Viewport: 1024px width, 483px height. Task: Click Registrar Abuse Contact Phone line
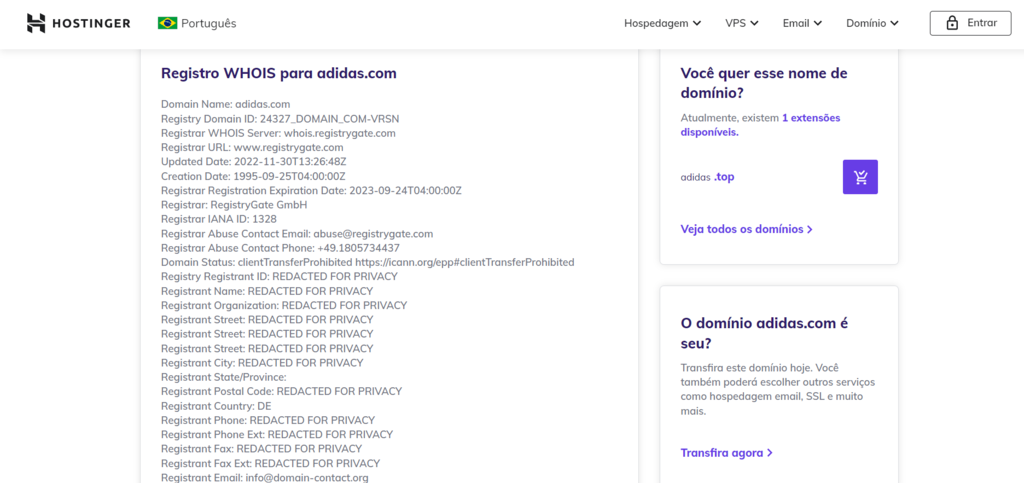pos(280,247)
